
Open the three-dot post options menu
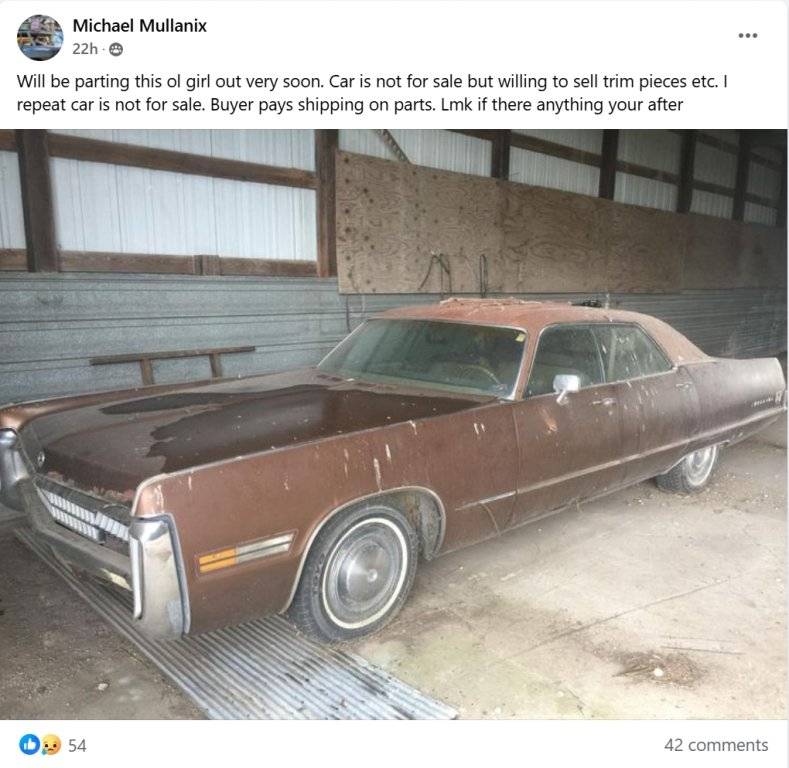pyautogui.click(x=747, y=36)
